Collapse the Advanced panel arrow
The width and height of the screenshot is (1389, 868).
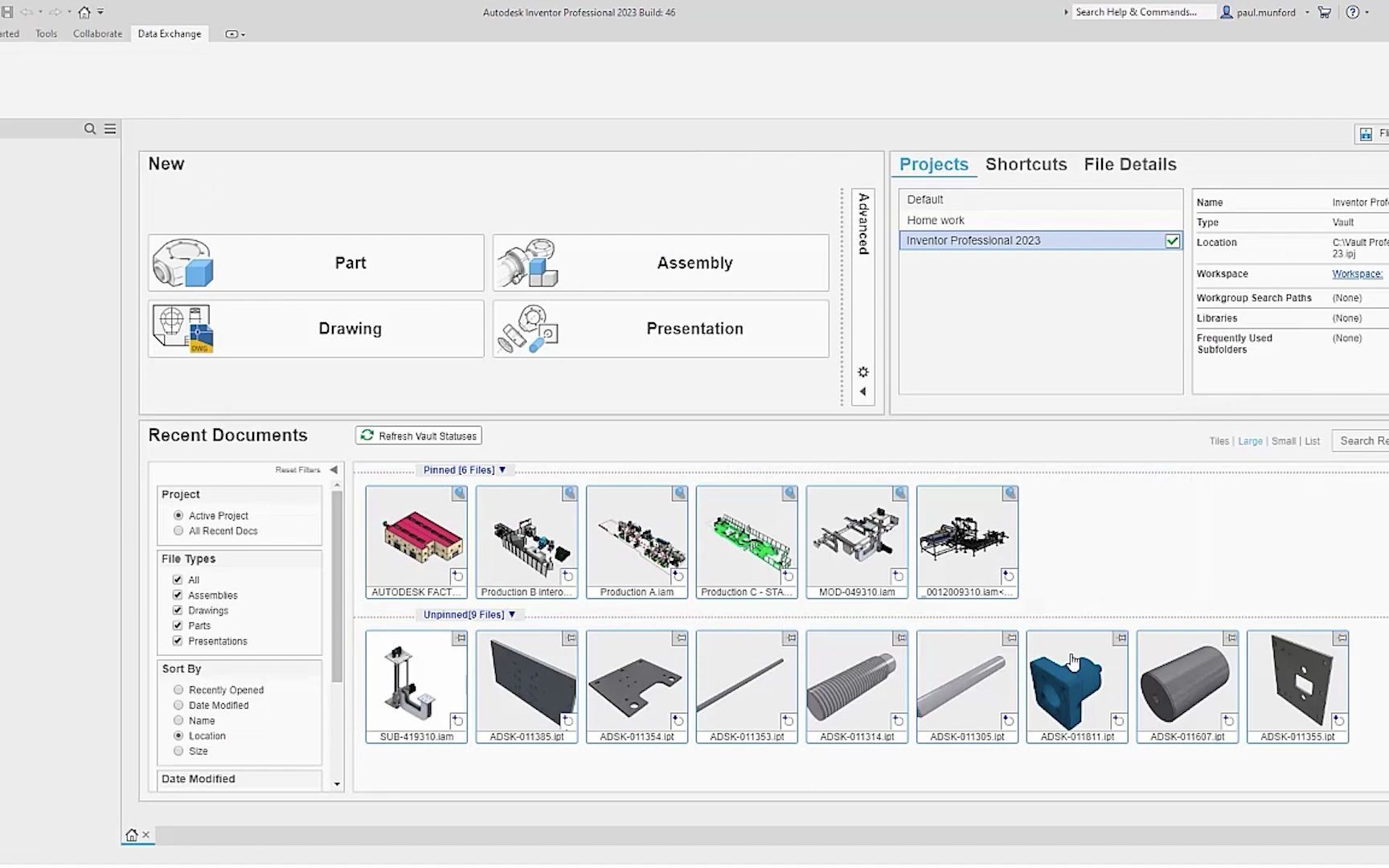[x=863, y=392]
